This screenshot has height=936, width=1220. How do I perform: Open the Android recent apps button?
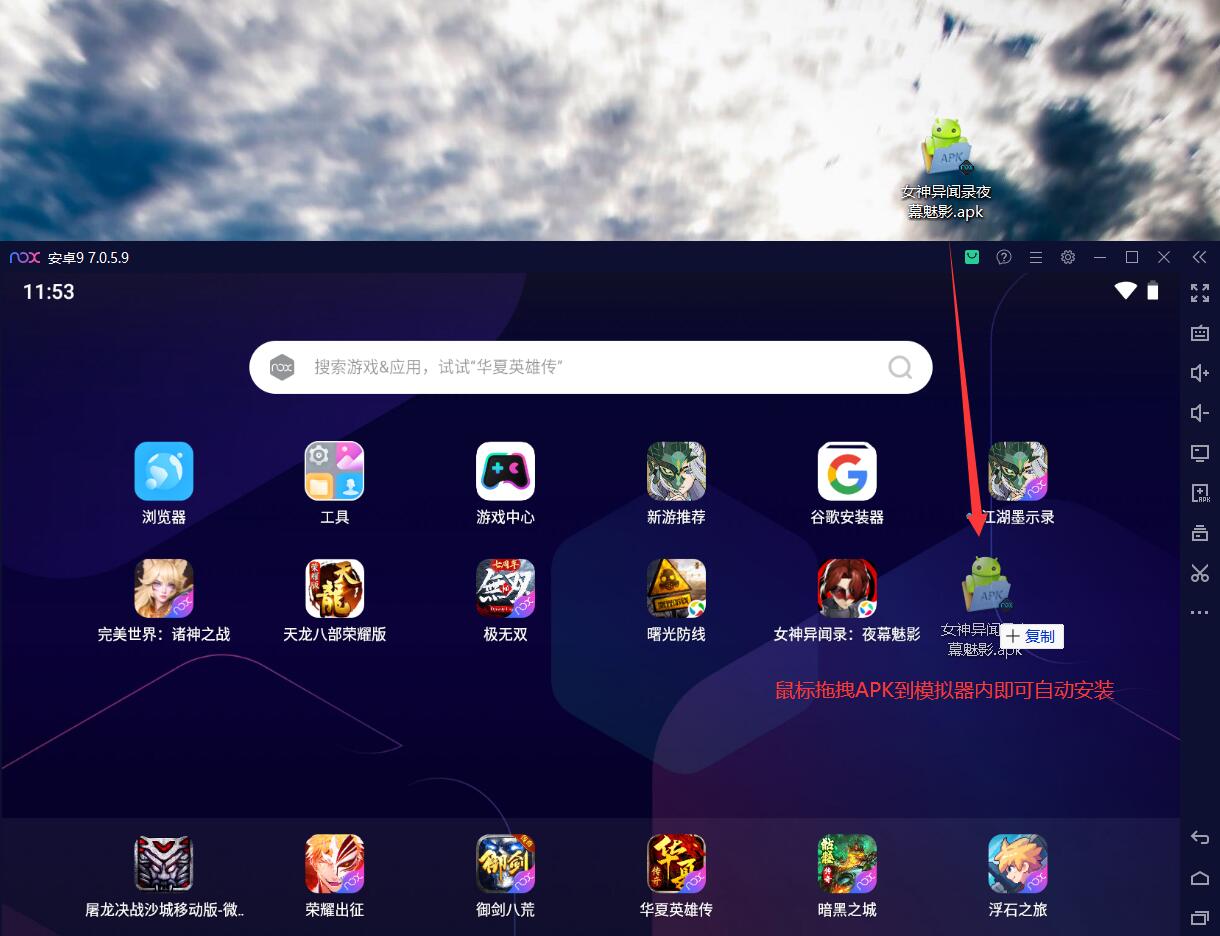1200,917
